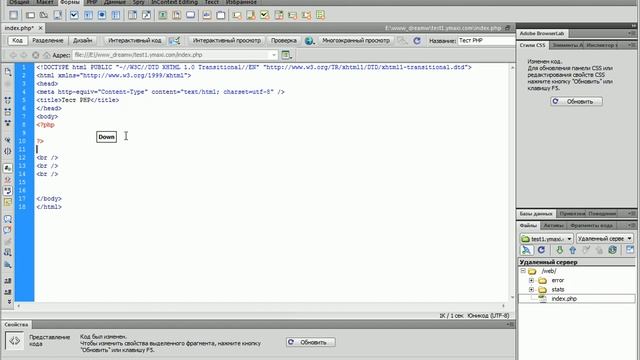Switch to the PHP insert tab
Viewport: 640px width, 360px height.
click(x=92, y=2)
